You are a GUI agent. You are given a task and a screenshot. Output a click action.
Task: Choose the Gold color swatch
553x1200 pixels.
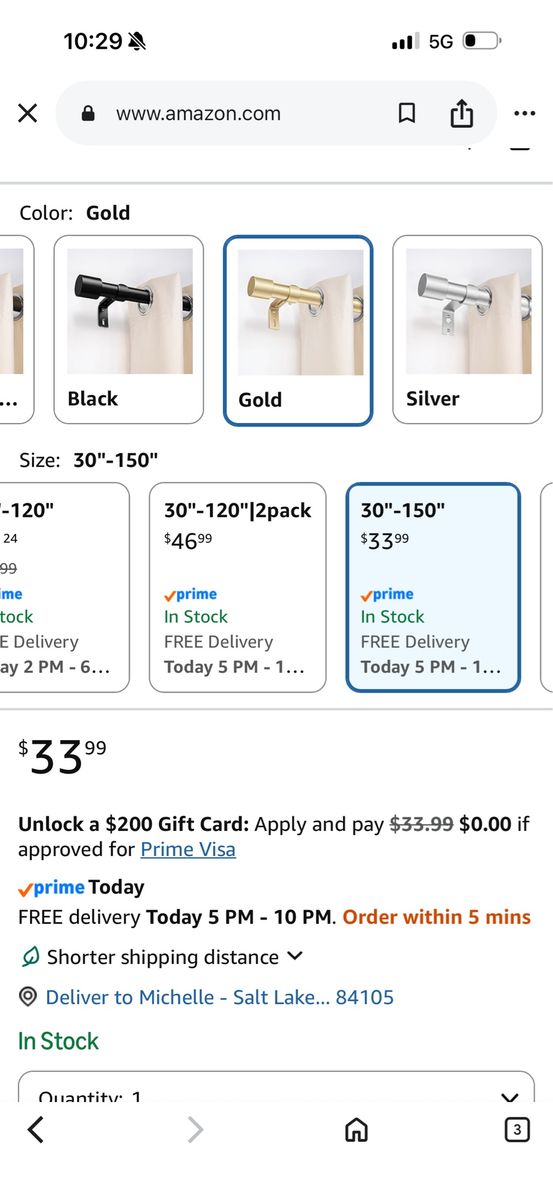pos(298,331)
